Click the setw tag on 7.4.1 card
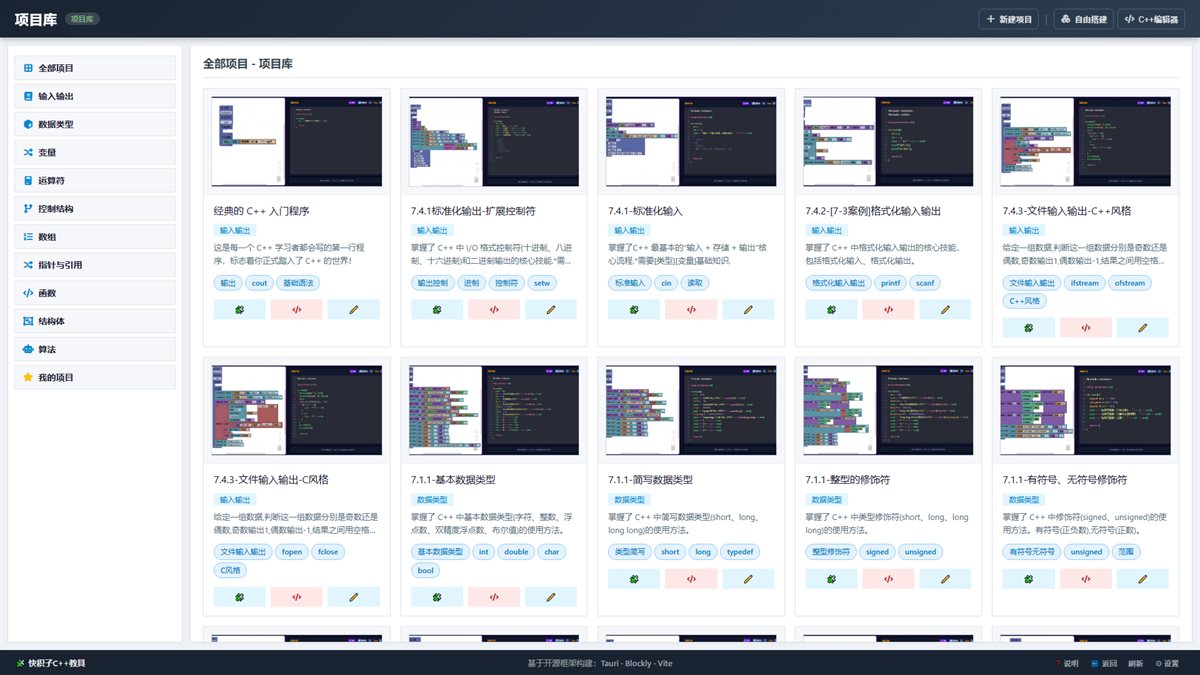This screenshot has height=675, width=1200. [542, 283]
